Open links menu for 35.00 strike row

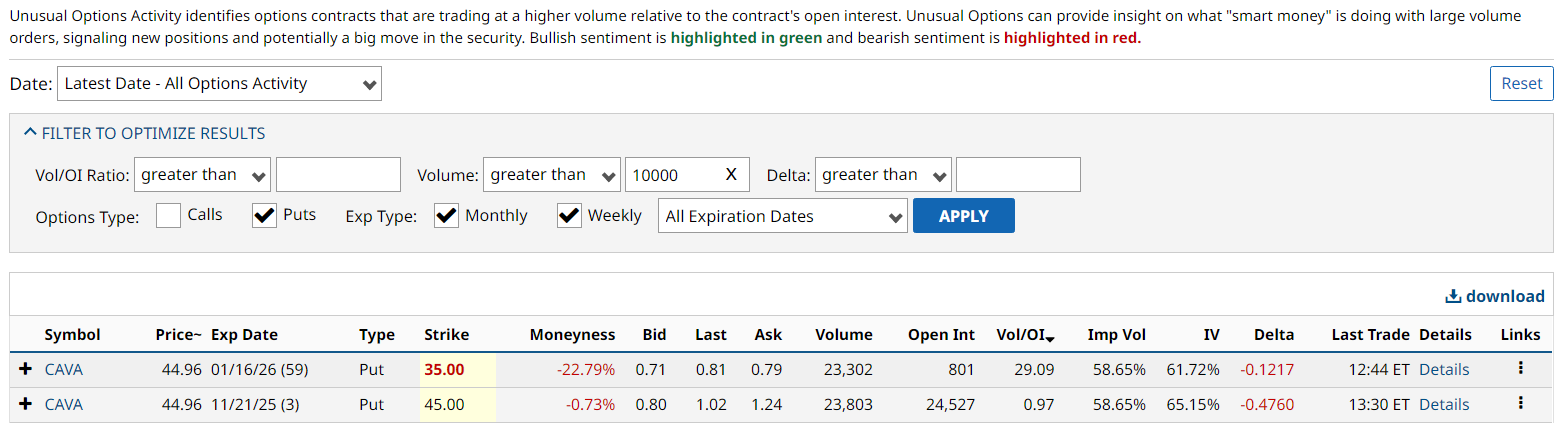click(1520, 369)
